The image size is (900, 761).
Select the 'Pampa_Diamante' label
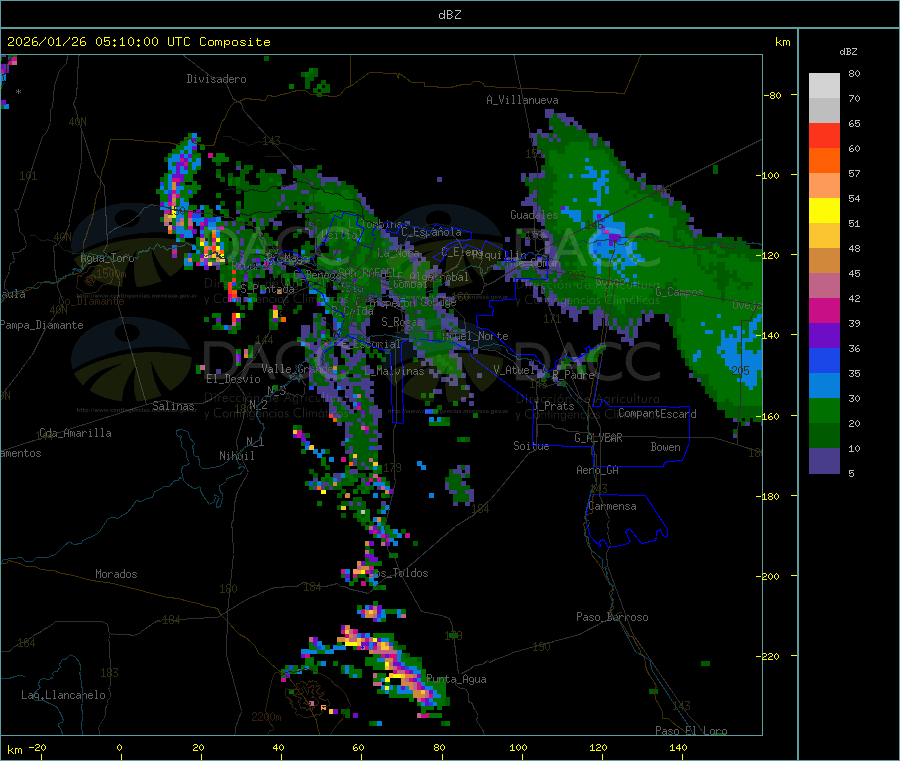42,325
